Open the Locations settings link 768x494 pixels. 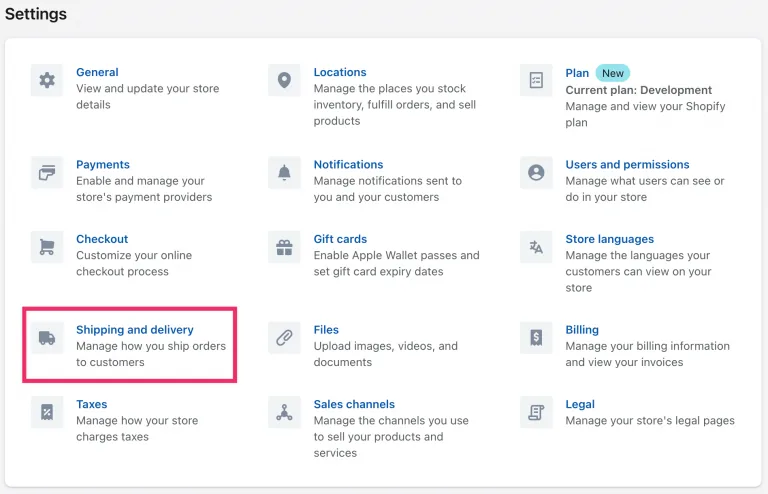(340, 72)
